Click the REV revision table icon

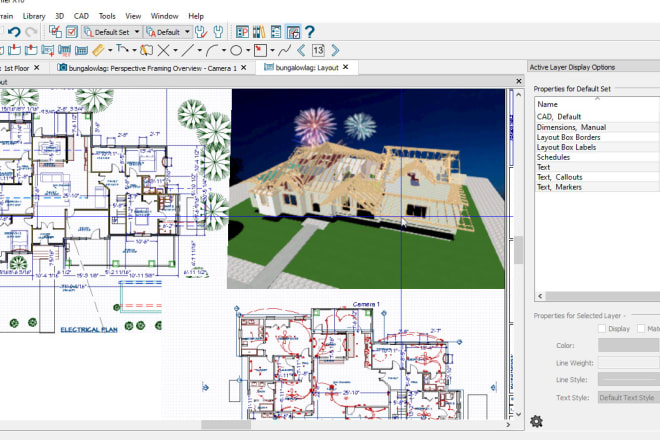tap(64, 51)
